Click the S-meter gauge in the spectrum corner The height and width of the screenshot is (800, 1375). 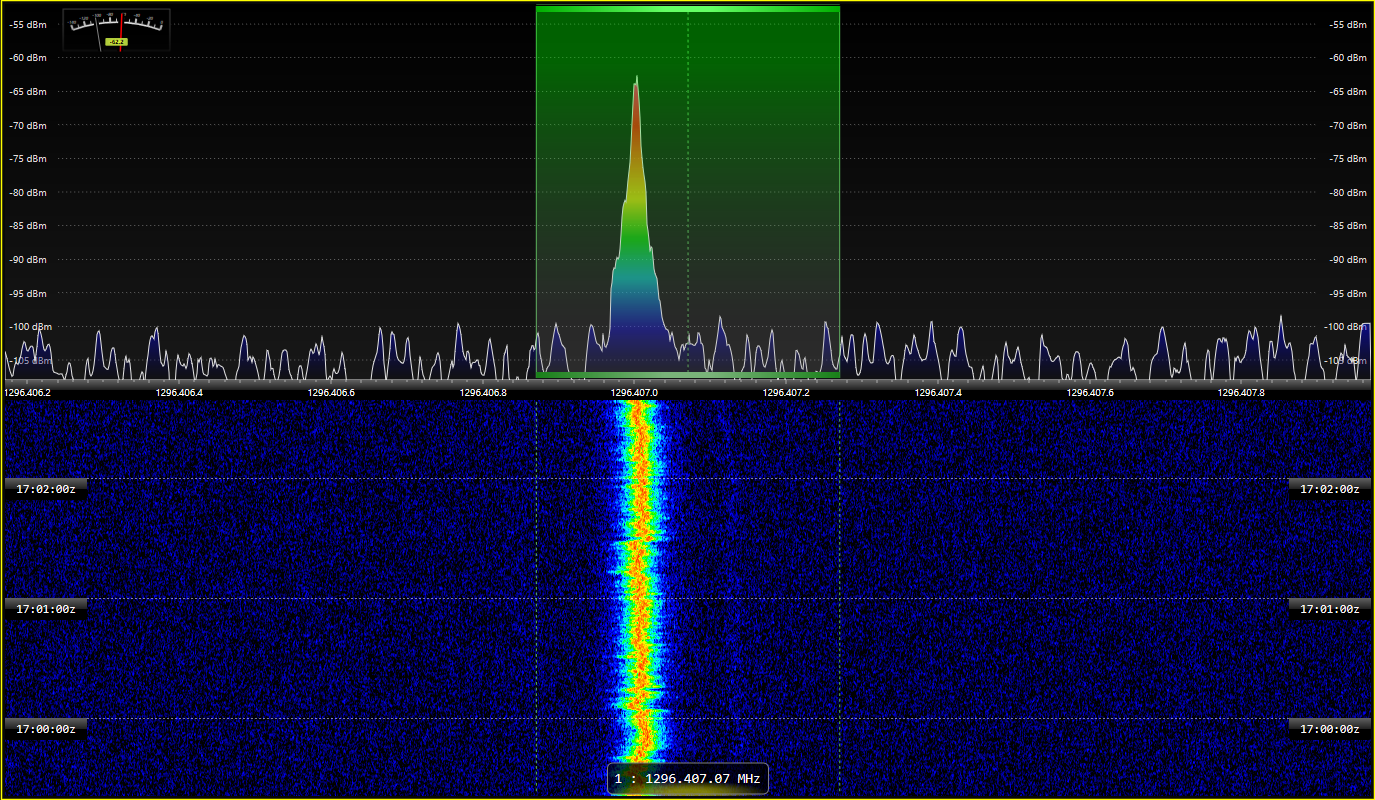[x=116, y=28]
